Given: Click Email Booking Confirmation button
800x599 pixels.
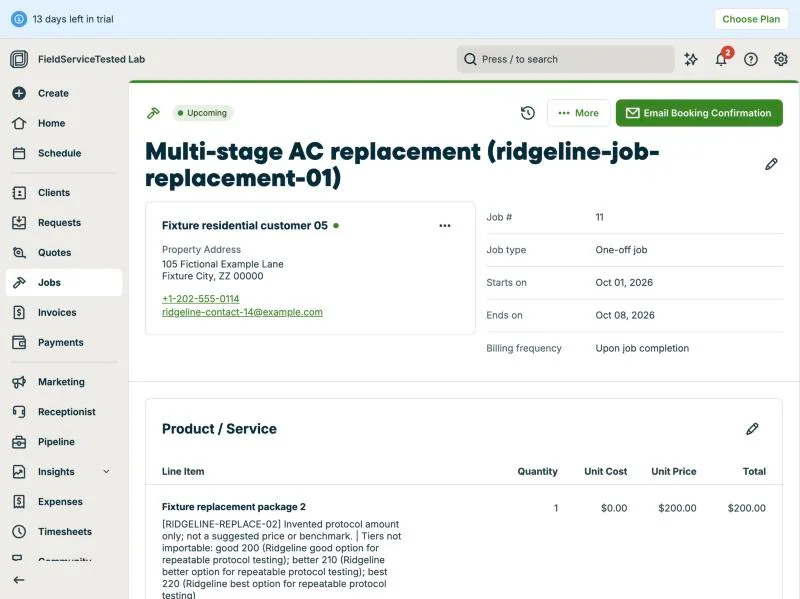Looking at the screenshot, I should pos(699,113).
